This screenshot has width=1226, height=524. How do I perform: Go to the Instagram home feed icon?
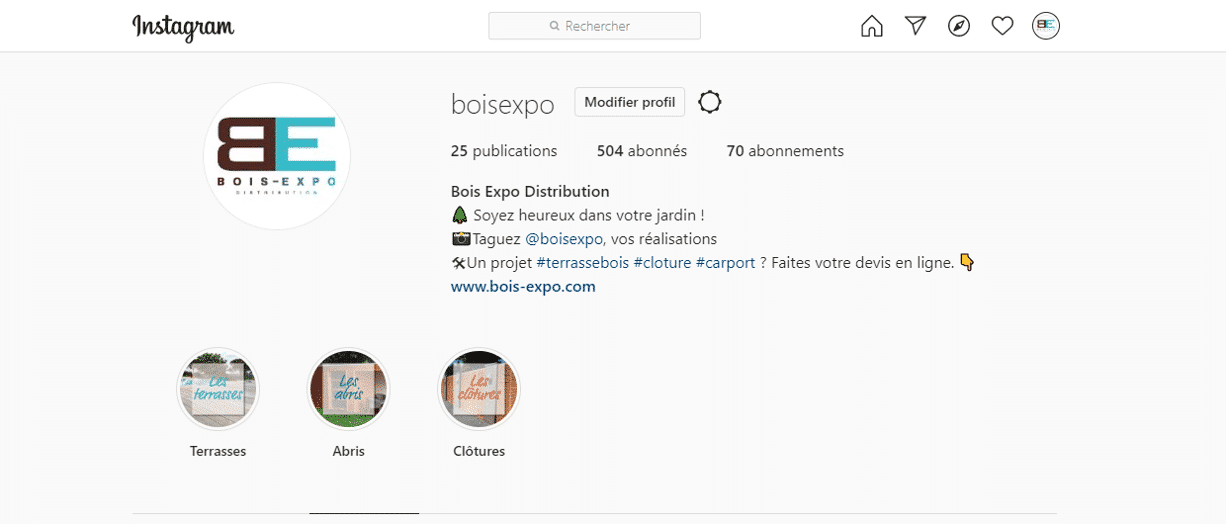click(872, 26)
